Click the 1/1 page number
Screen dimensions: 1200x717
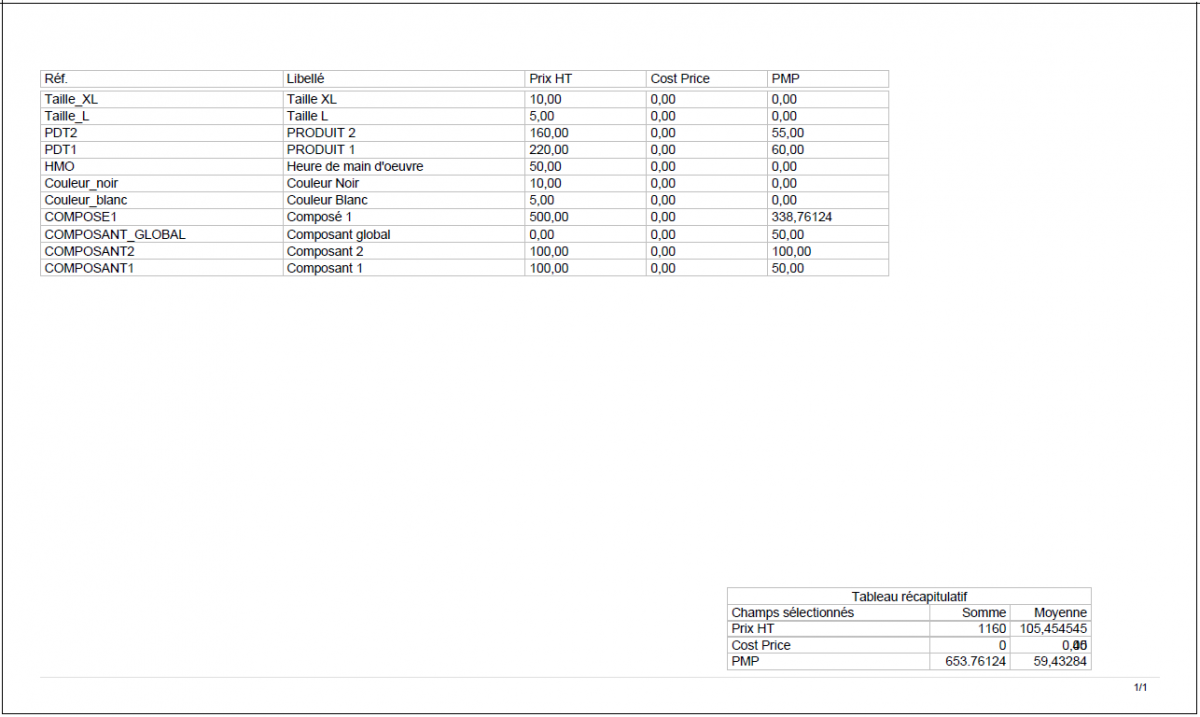pos(1140,688)
